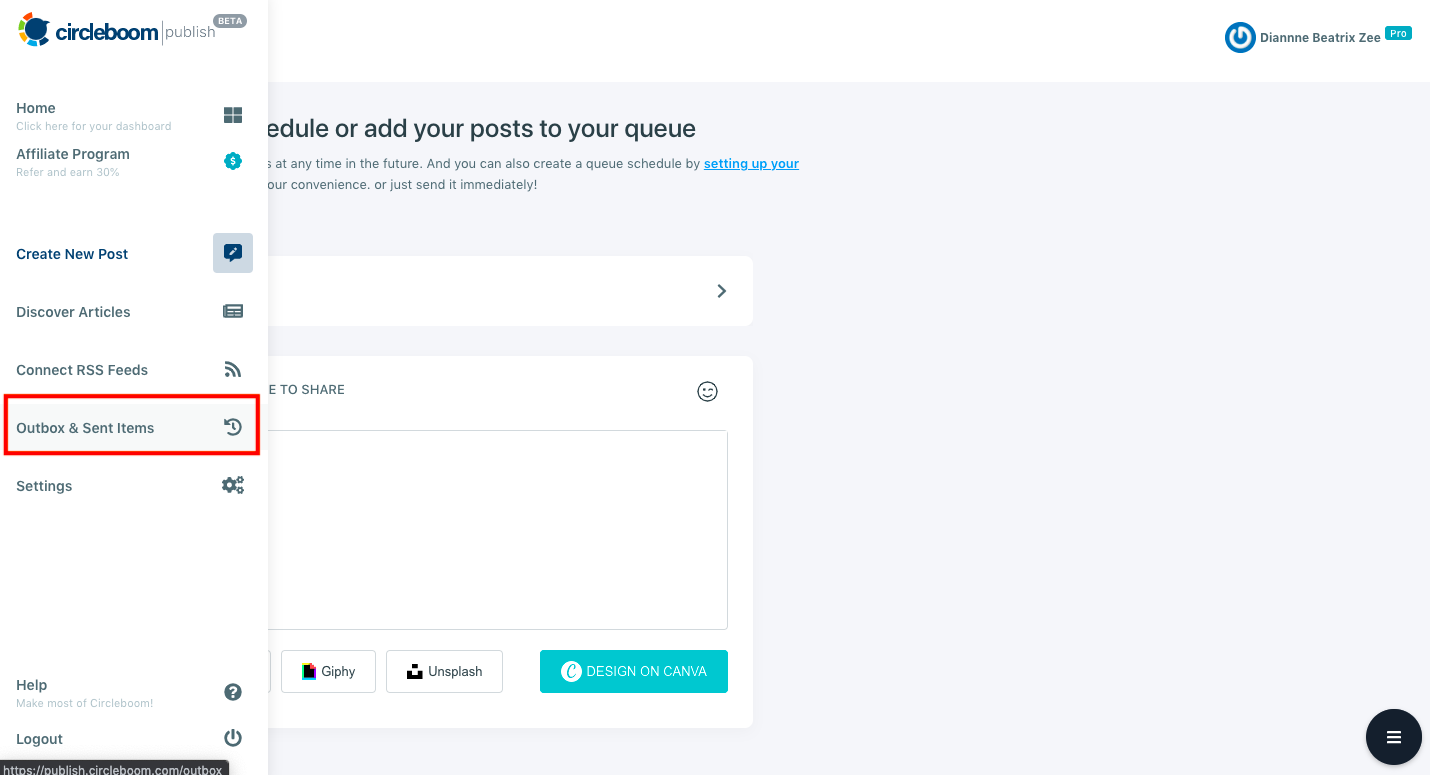Click the Logout power icon
The image size is (1430, 775).
coord(232,737)
